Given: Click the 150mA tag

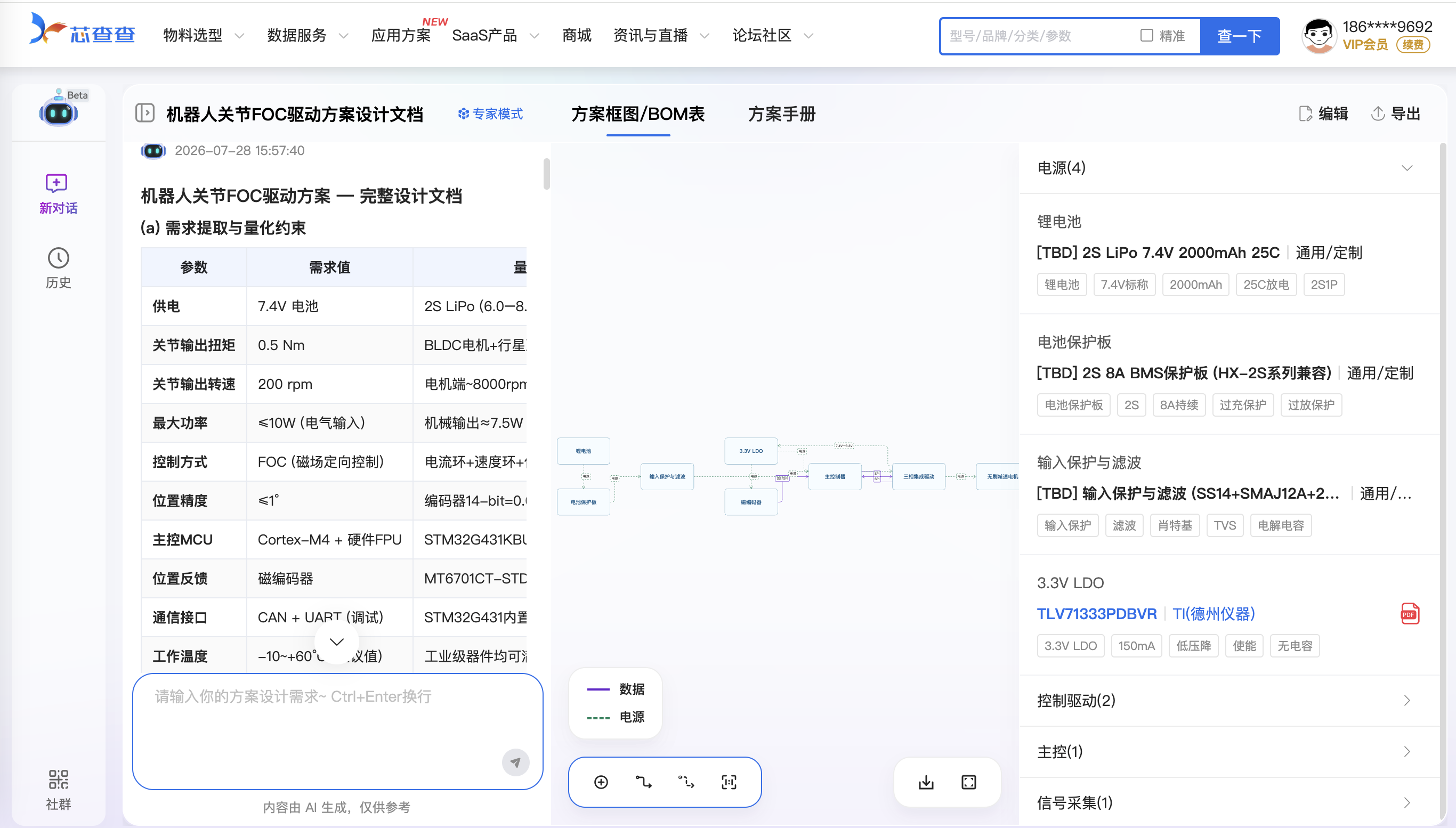Looking at the screenshot, I should [x=1136, y=646].
